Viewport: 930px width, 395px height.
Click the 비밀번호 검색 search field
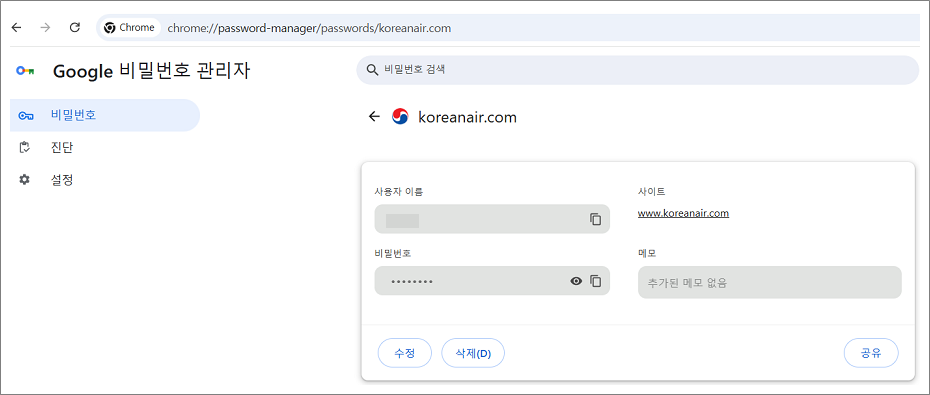click(638, 70)
